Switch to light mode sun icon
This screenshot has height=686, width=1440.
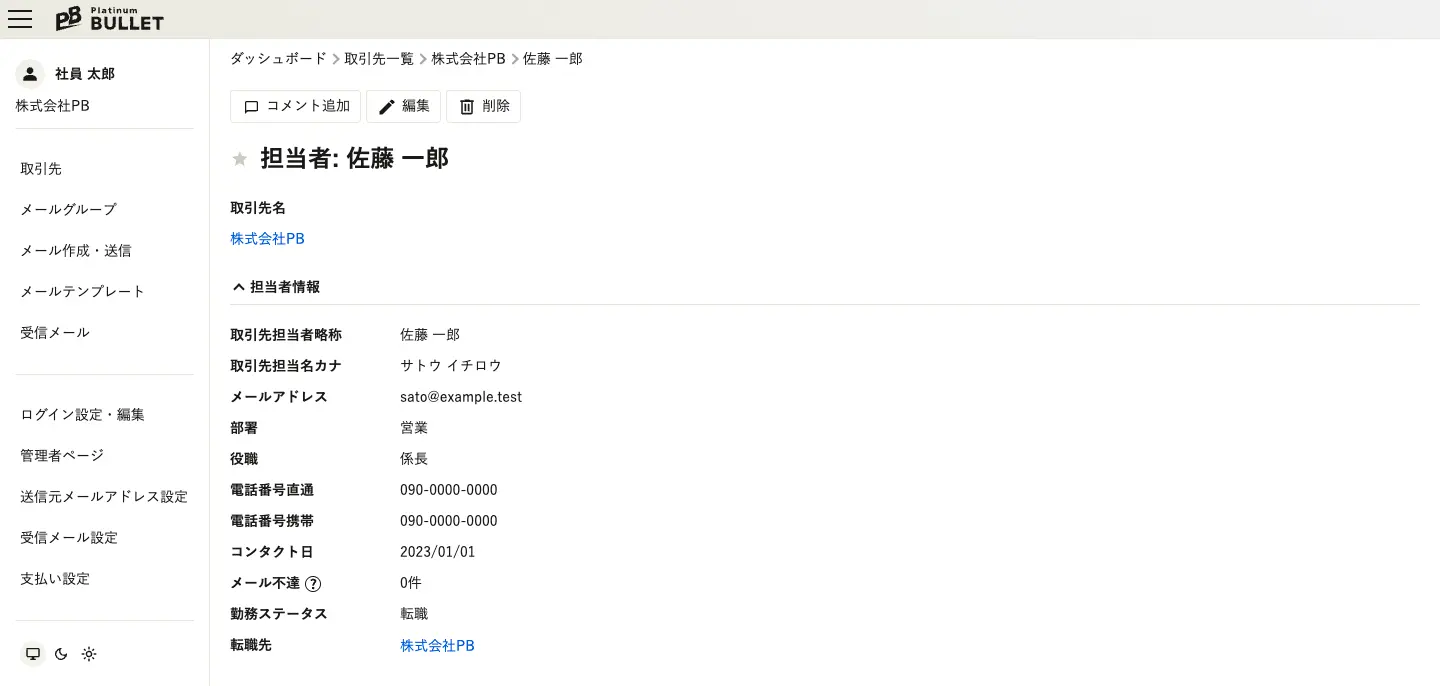pyautogui.click(x=89, y=654)
